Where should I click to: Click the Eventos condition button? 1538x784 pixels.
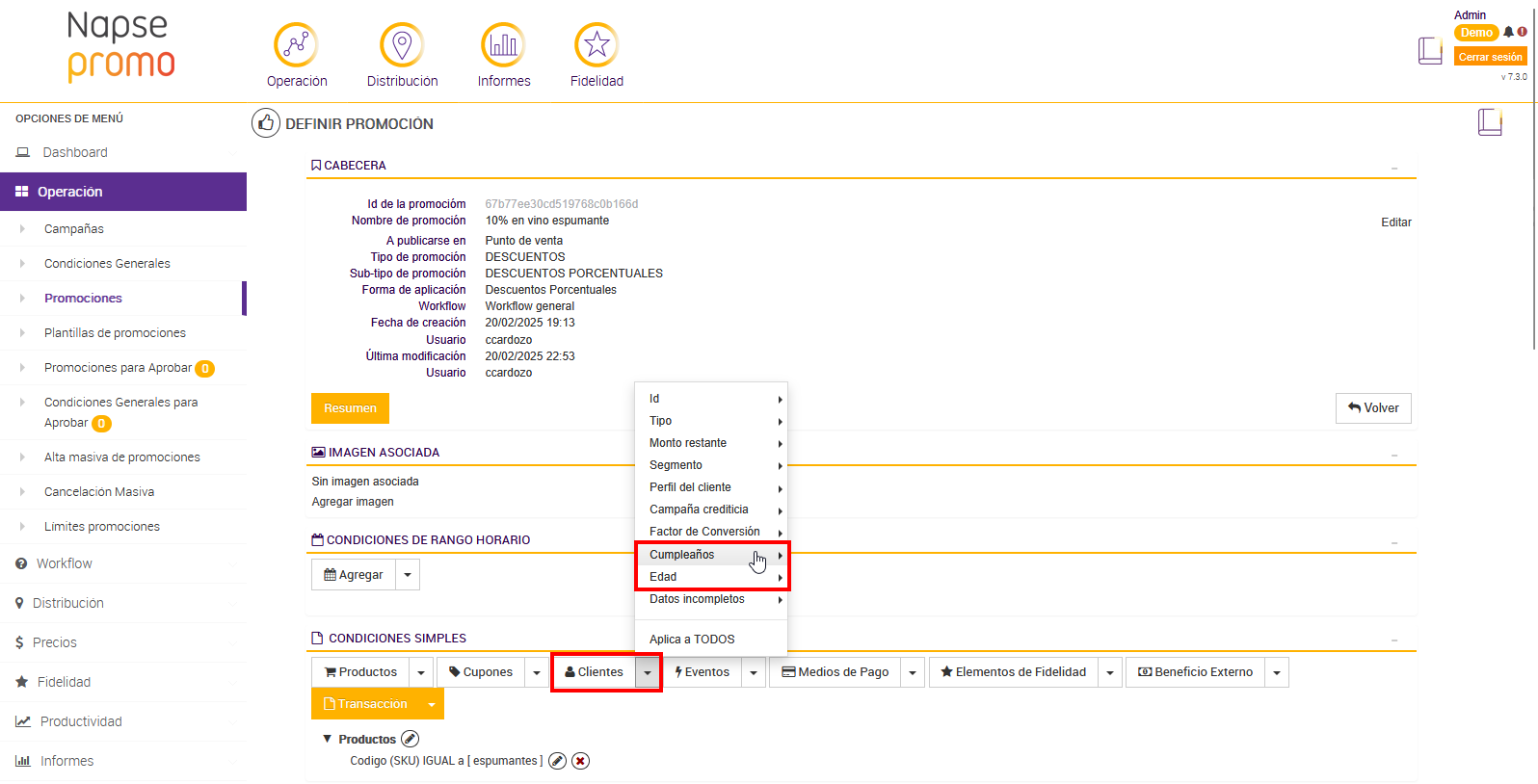(x=703, y=672)
